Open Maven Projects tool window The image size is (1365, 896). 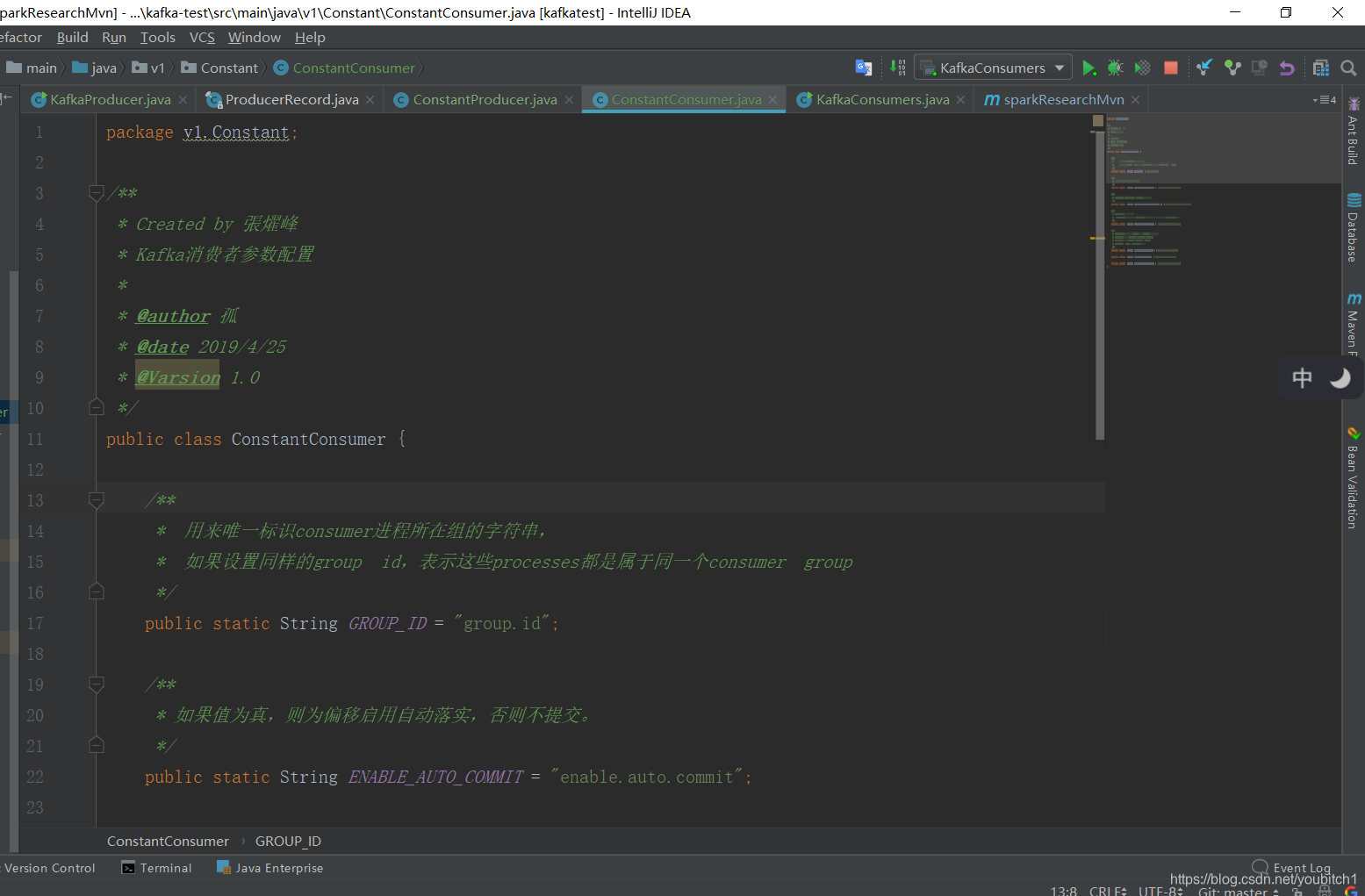click(x=1353, y=324)
